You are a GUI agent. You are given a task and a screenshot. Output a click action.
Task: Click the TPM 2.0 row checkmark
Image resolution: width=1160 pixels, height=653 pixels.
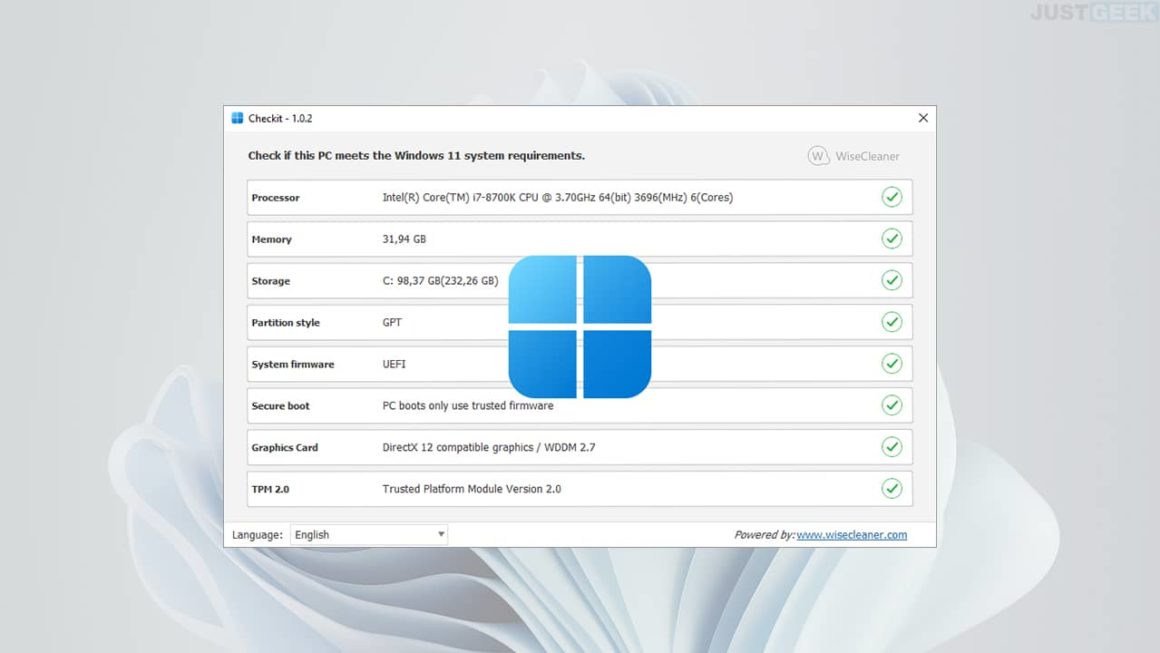[891, 488]
